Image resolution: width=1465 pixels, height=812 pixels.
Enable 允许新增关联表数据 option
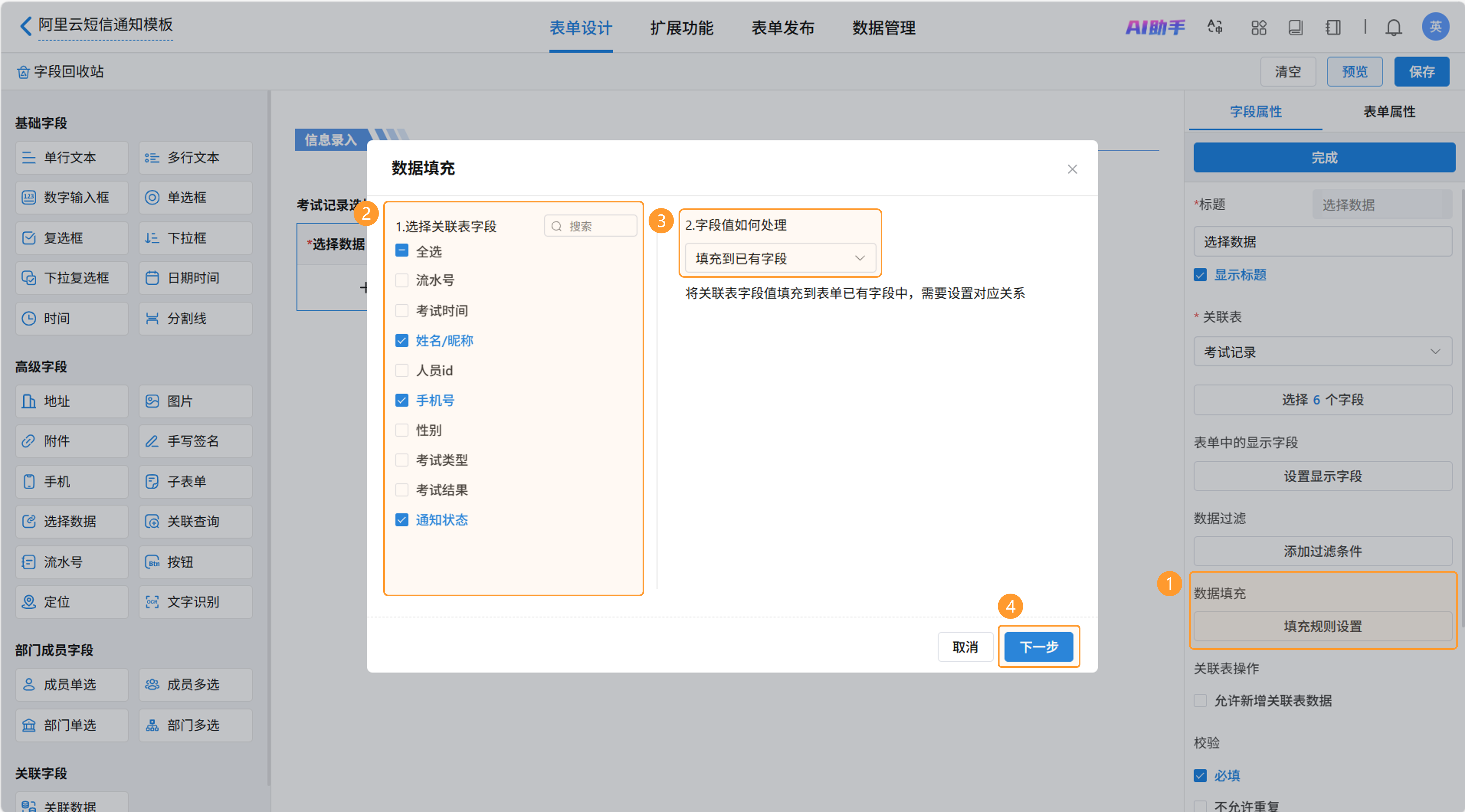[x=1201, y=700]
